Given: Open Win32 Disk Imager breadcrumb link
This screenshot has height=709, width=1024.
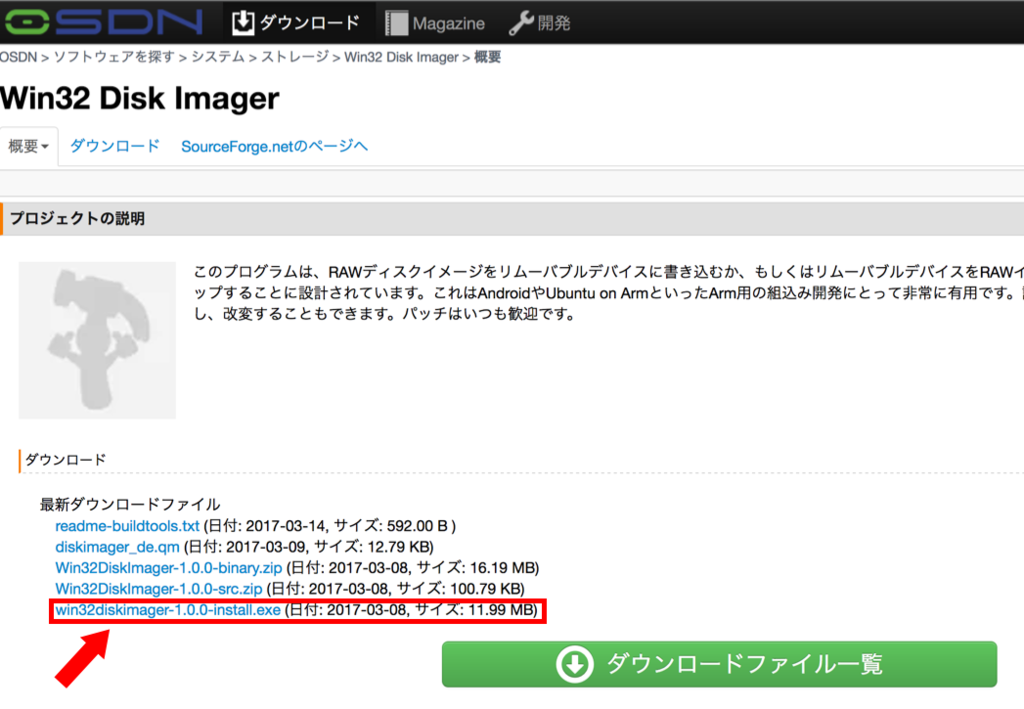Looking at the screenshot, I should tap(401, 57).
